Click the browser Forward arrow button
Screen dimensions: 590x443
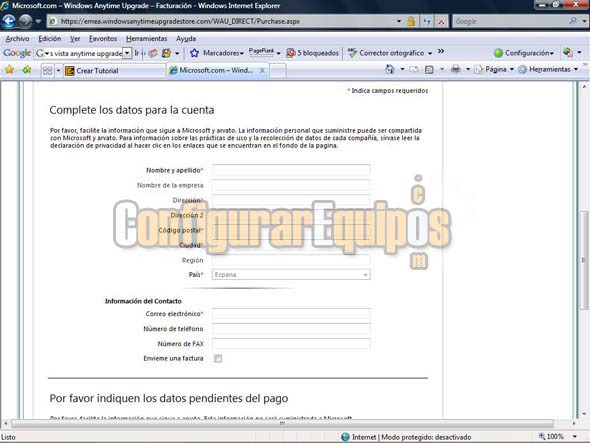[25, 21]
